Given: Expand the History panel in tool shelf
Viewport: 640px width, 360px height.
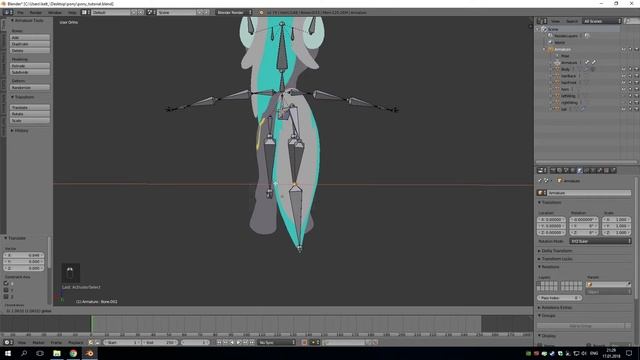Looking at the screenshot, I should pos(12,131).
